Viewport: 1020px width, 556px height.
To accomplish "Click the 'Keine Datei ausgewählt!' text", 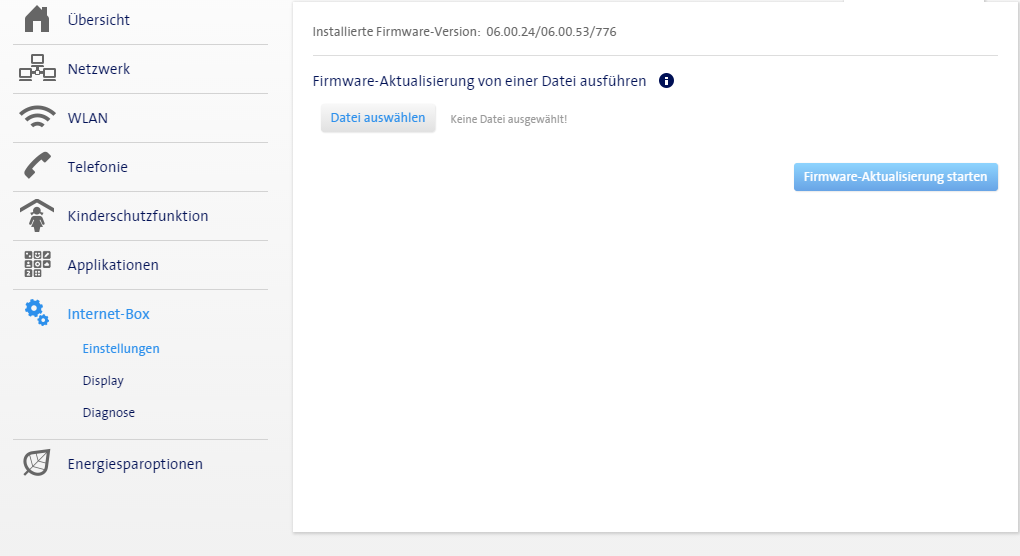I will [x=509, y=119].
